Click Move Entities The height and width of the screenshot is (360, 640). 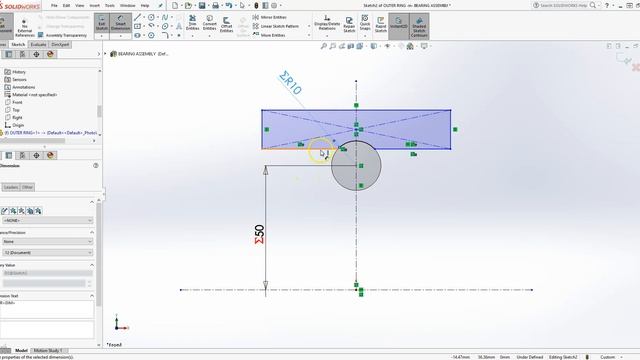(269, 35)
